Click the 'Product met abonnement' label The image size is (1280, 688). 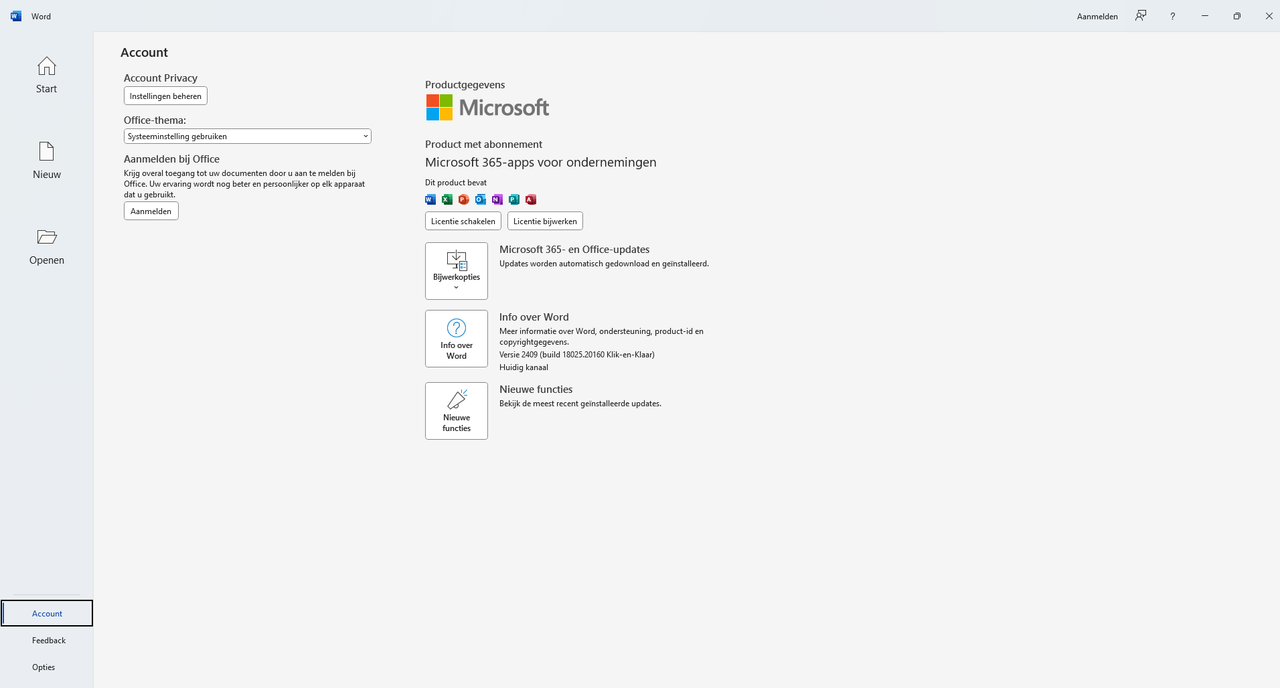pos(484,144)
